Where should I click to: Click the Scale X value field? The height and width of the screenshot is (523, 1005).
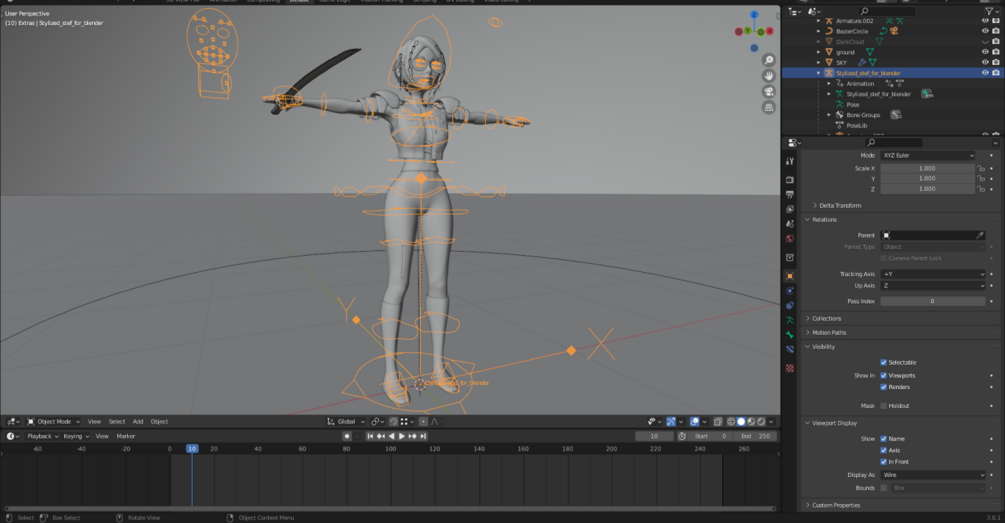tap(927, 169)
